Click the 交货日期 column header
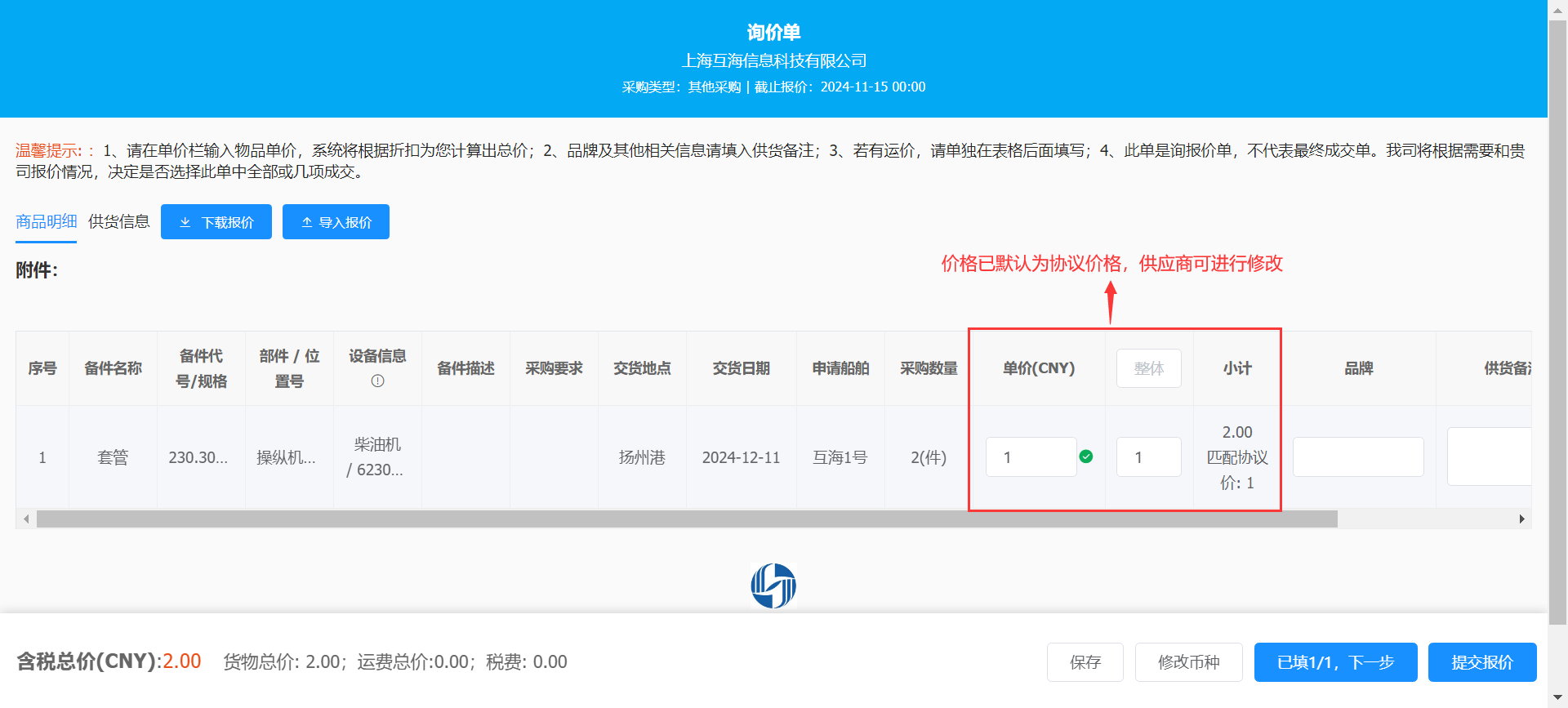This screenshot has height=708, width=1568. point(742,368)
